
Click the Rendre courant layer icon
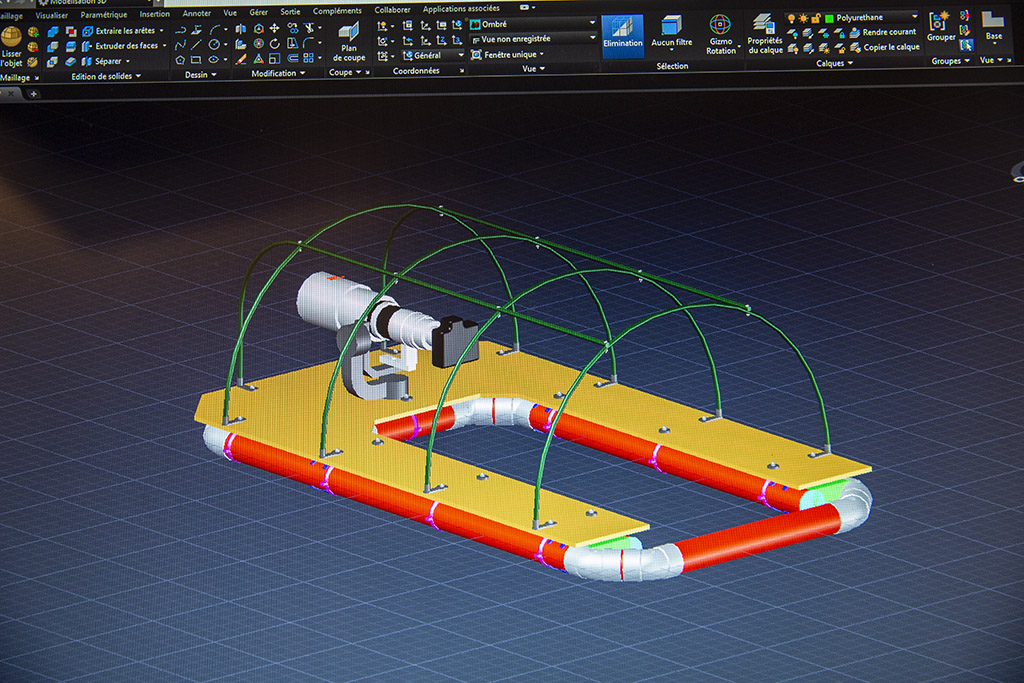[855, 32]
